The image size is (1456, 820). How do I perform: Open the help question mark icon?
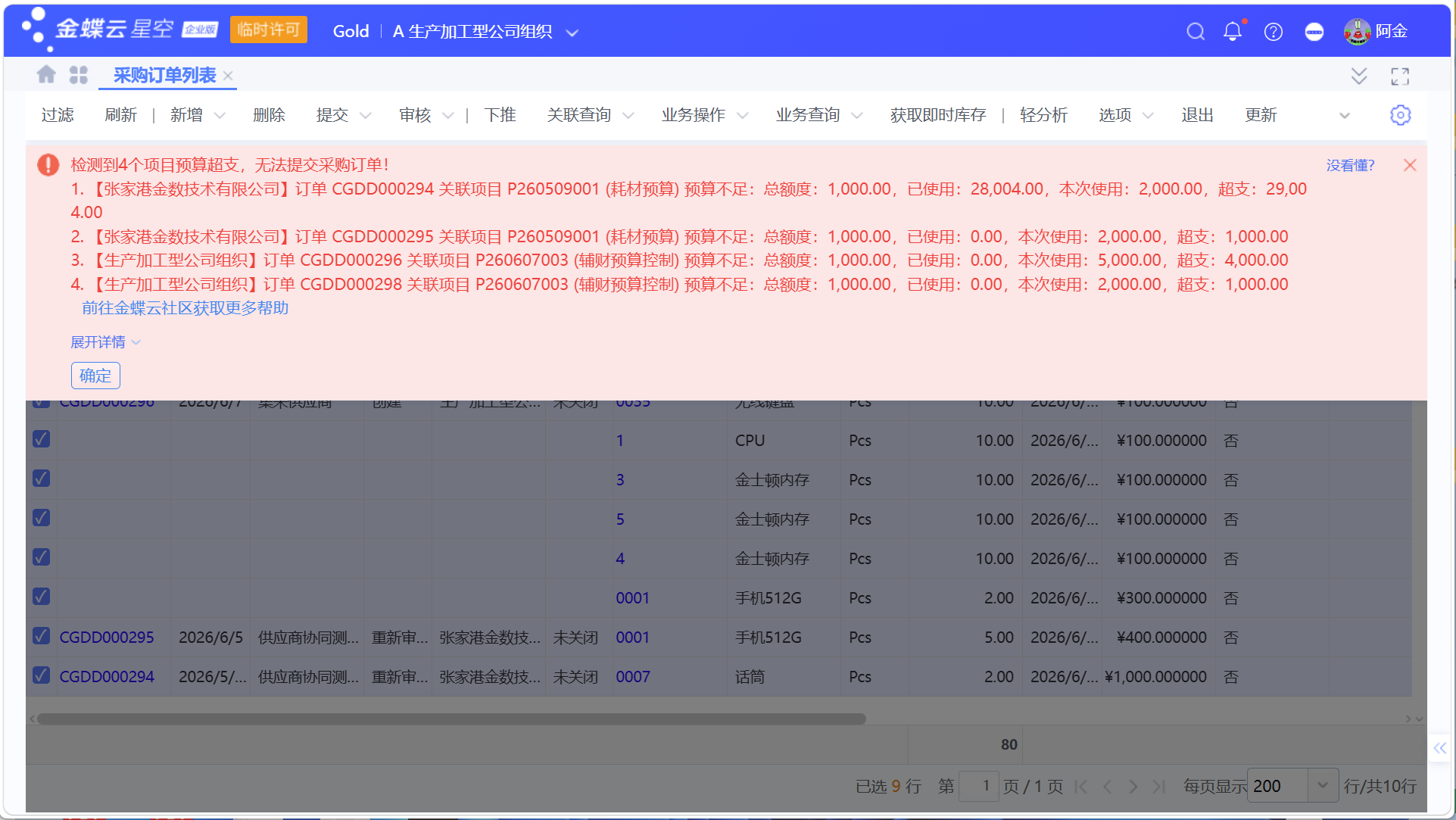coord(1274,32)
